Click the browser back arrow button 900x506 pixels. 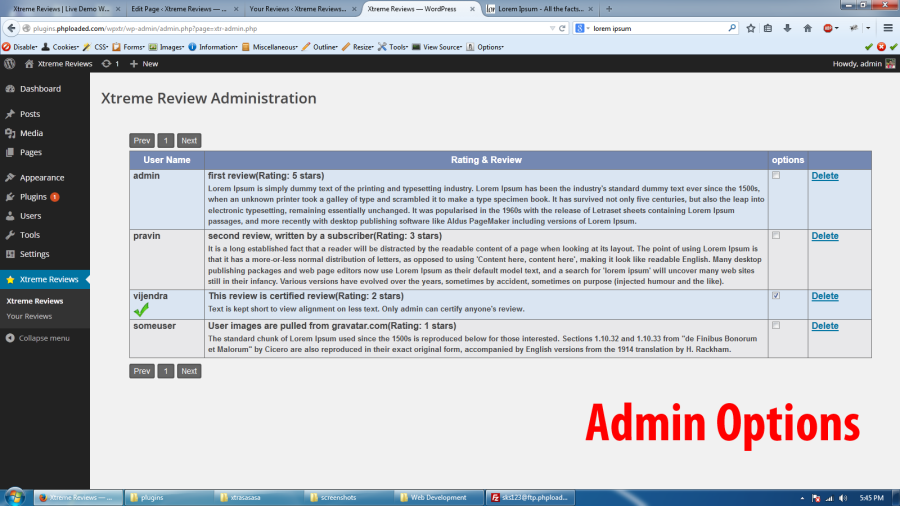11,28
